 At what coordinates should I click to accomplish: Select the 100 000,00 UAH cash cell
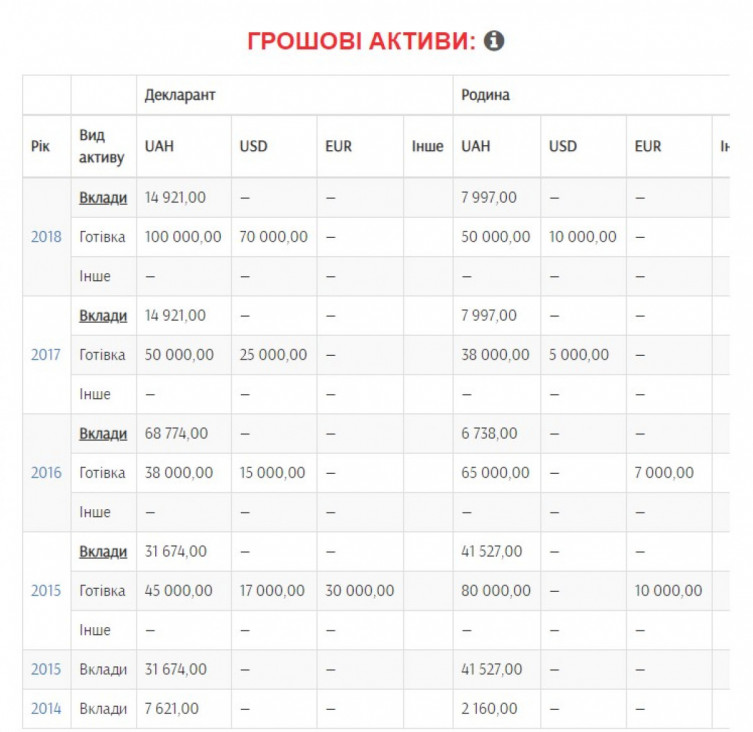coord(183,237)
